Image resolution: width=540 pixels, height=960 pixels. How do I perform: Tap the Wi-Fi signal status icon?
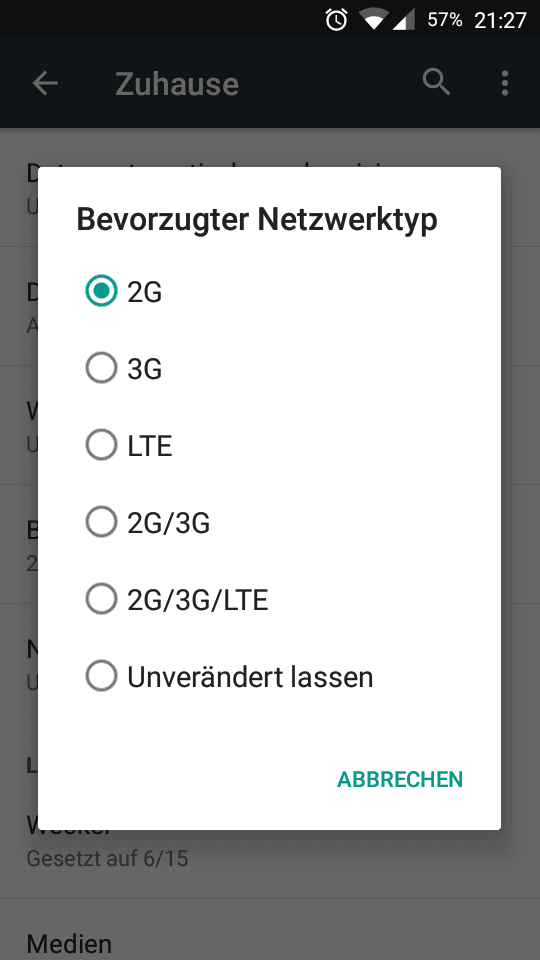[x=373, y=20]
